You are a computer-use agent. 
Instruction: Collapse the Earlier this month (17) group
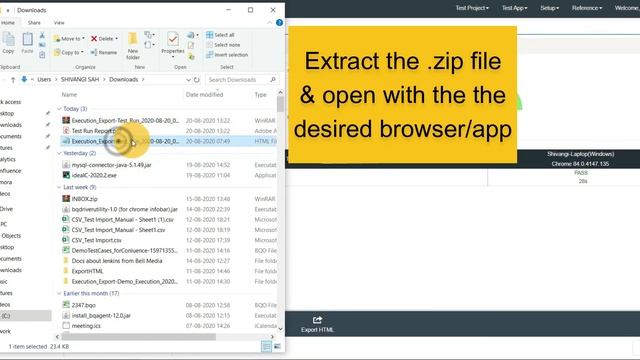click(x=59, y=293)
